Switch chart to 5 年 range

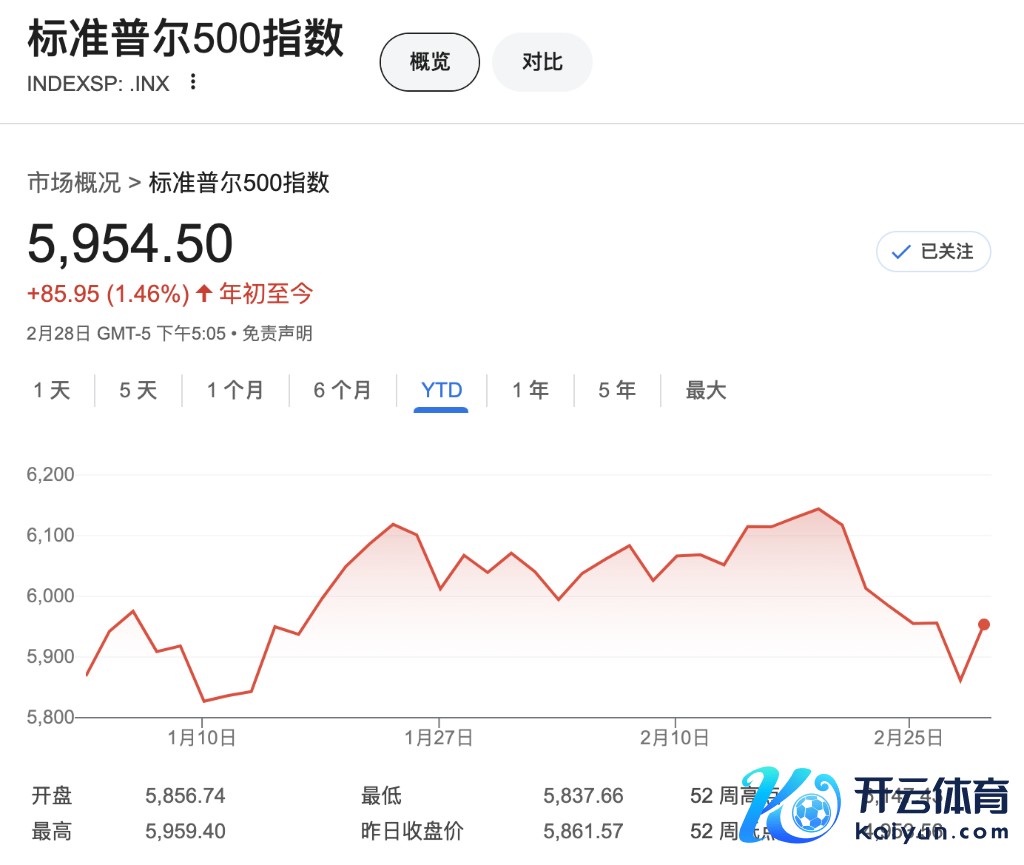(617, 390)
